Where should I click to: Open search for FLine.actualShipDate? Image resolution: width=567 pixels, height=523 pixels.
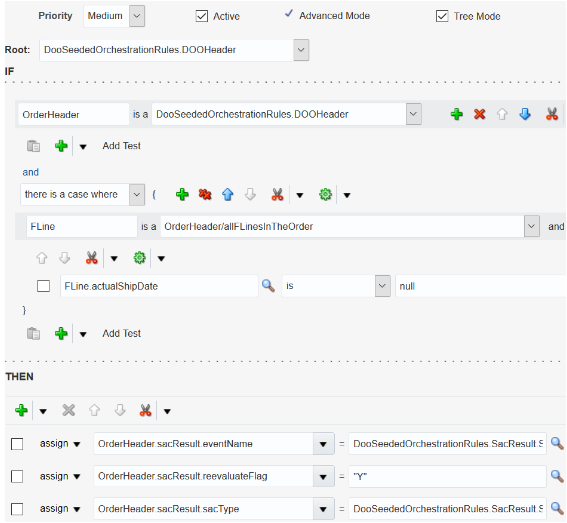268,286
